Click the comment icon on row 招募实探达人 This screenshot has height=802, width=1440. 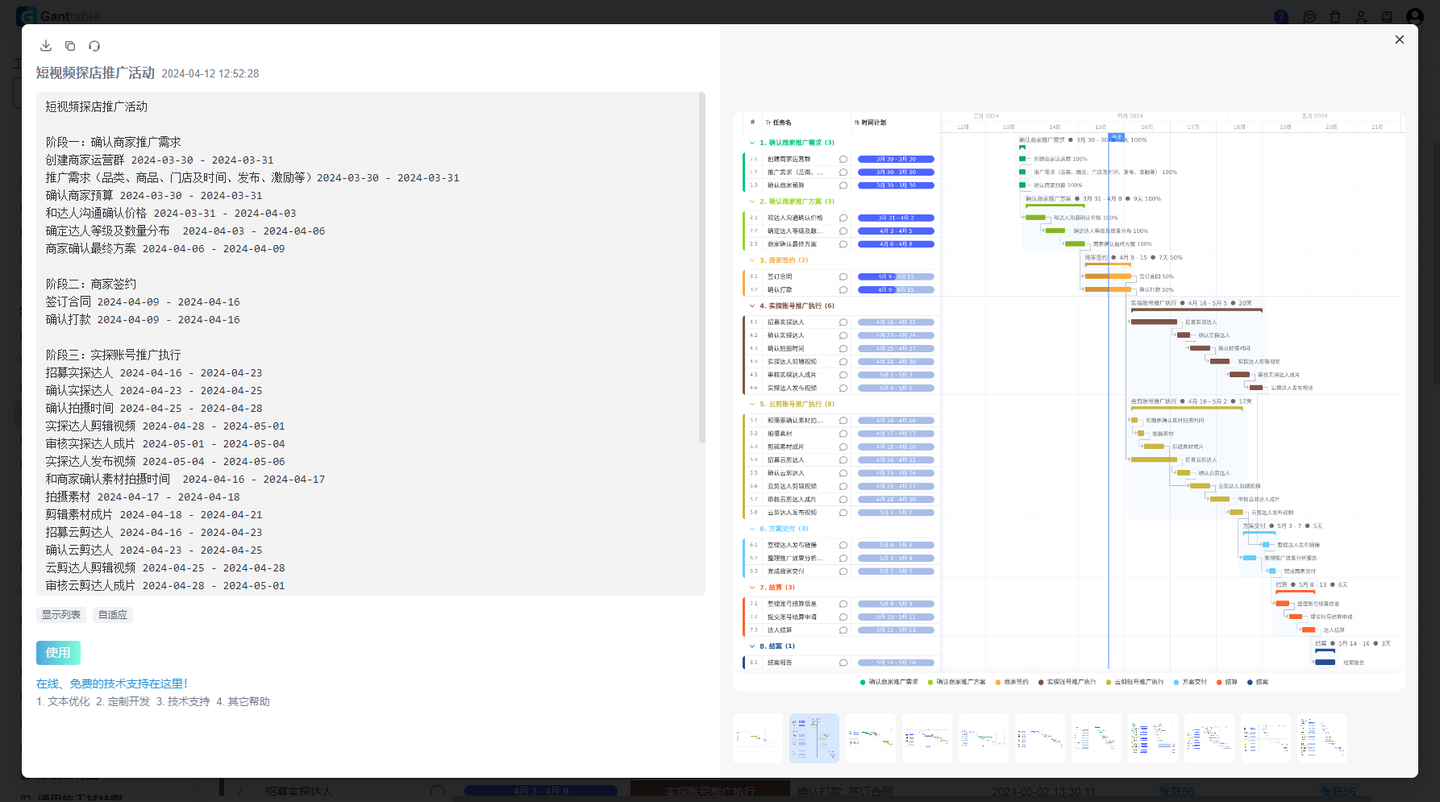[x=843, y=322]
